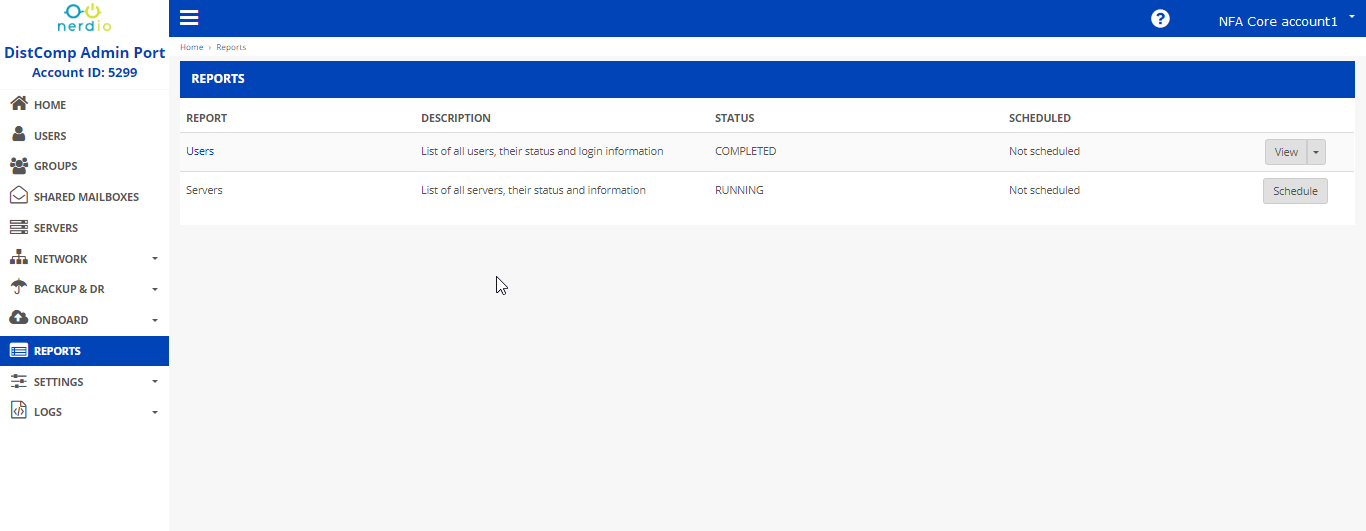Expand the Logs submenu arrow
The image size is (1366, 531).
point(155,412)
